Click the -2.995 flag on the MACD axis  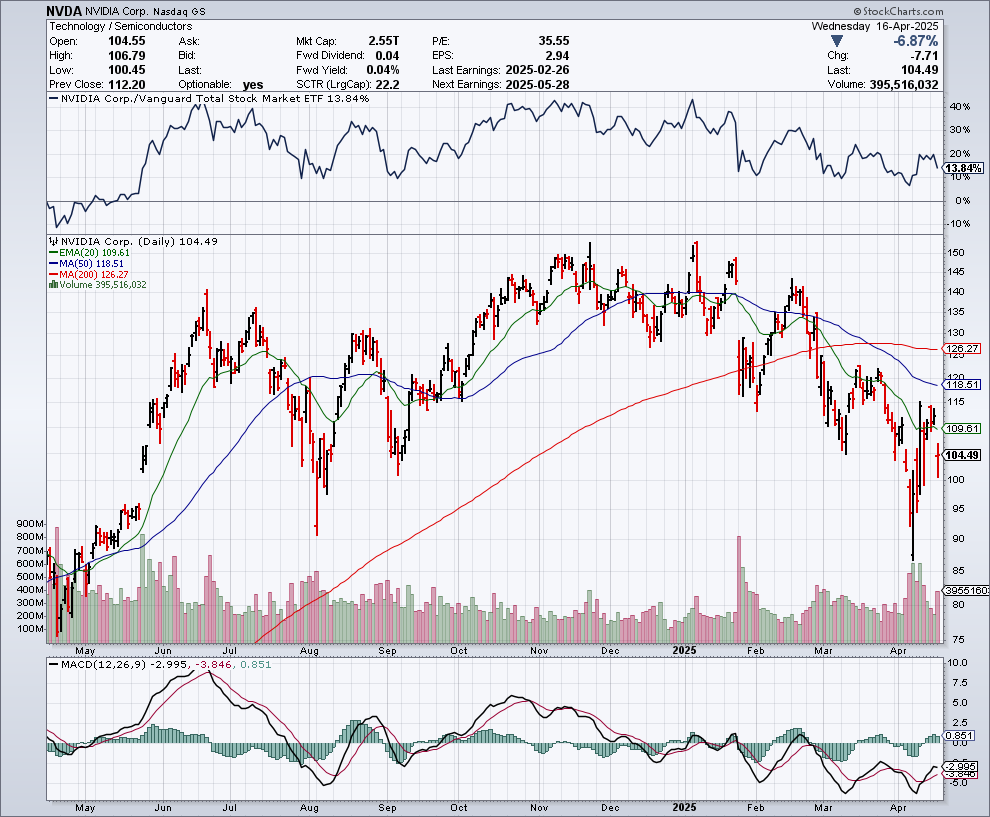[961, 766]
